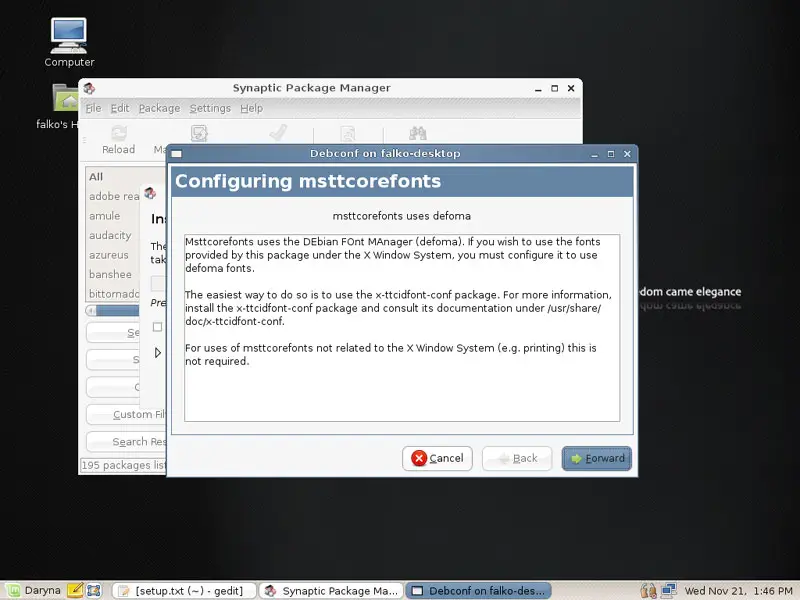Maximize the Debconf window

(x=611, y=154)
